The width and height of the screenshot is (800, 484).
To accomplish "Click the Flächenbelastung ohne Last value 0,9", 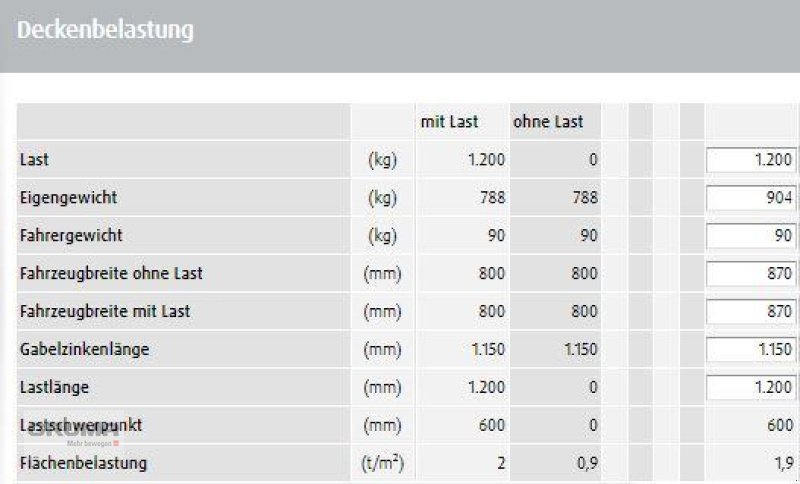I will (586, 463).
